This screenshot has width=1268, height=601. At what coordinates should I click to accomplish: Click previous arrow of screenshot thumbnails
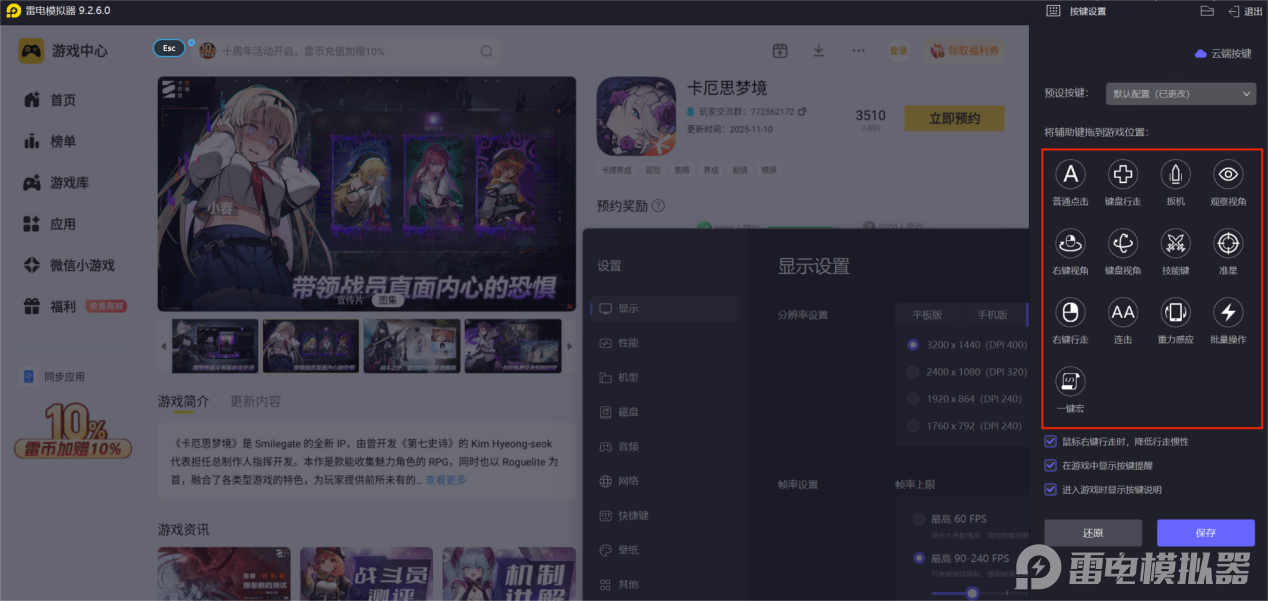(164, 346)
